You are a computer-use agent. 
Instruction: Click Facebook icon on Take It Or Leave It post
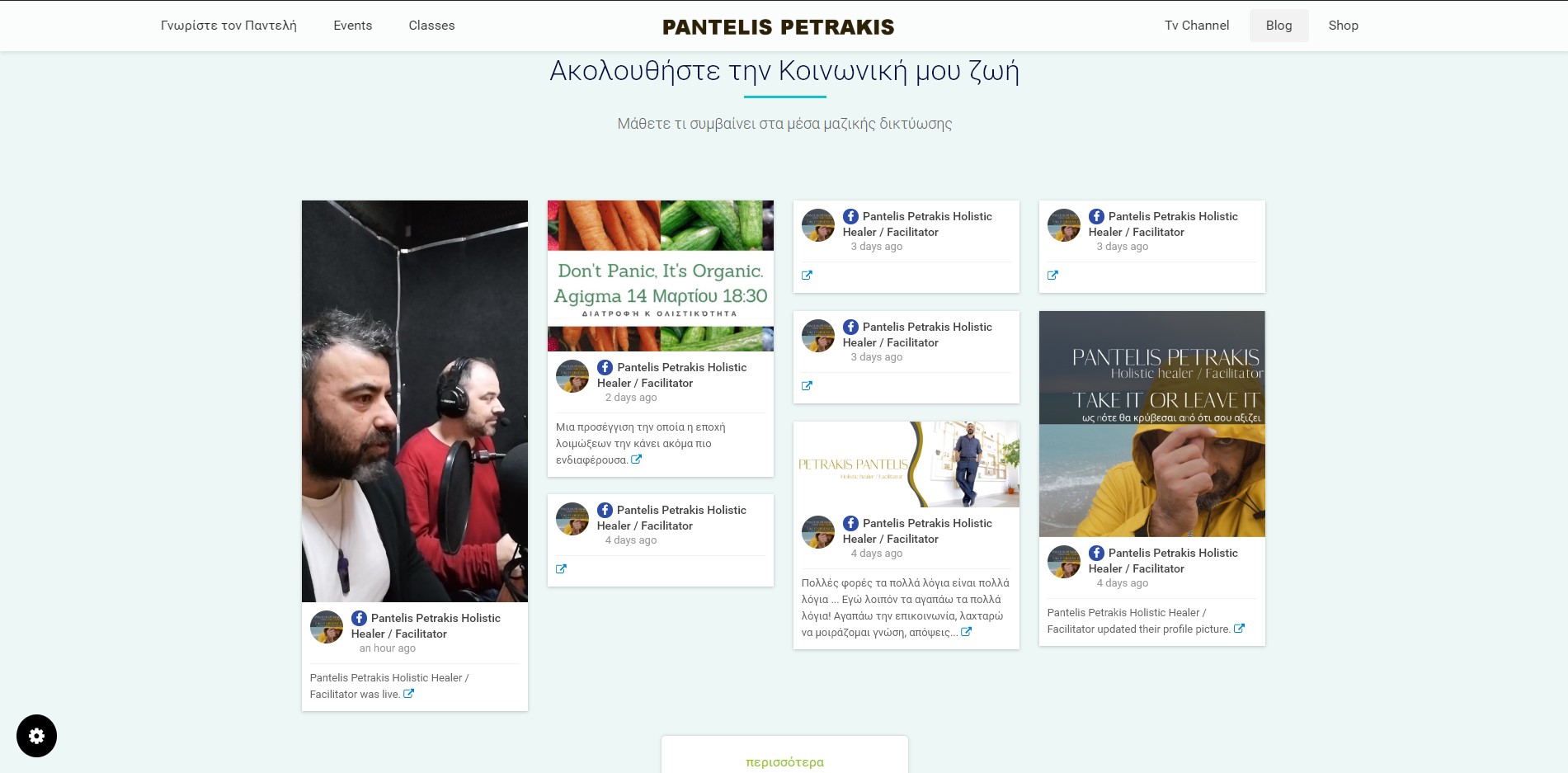(1097, 553)
